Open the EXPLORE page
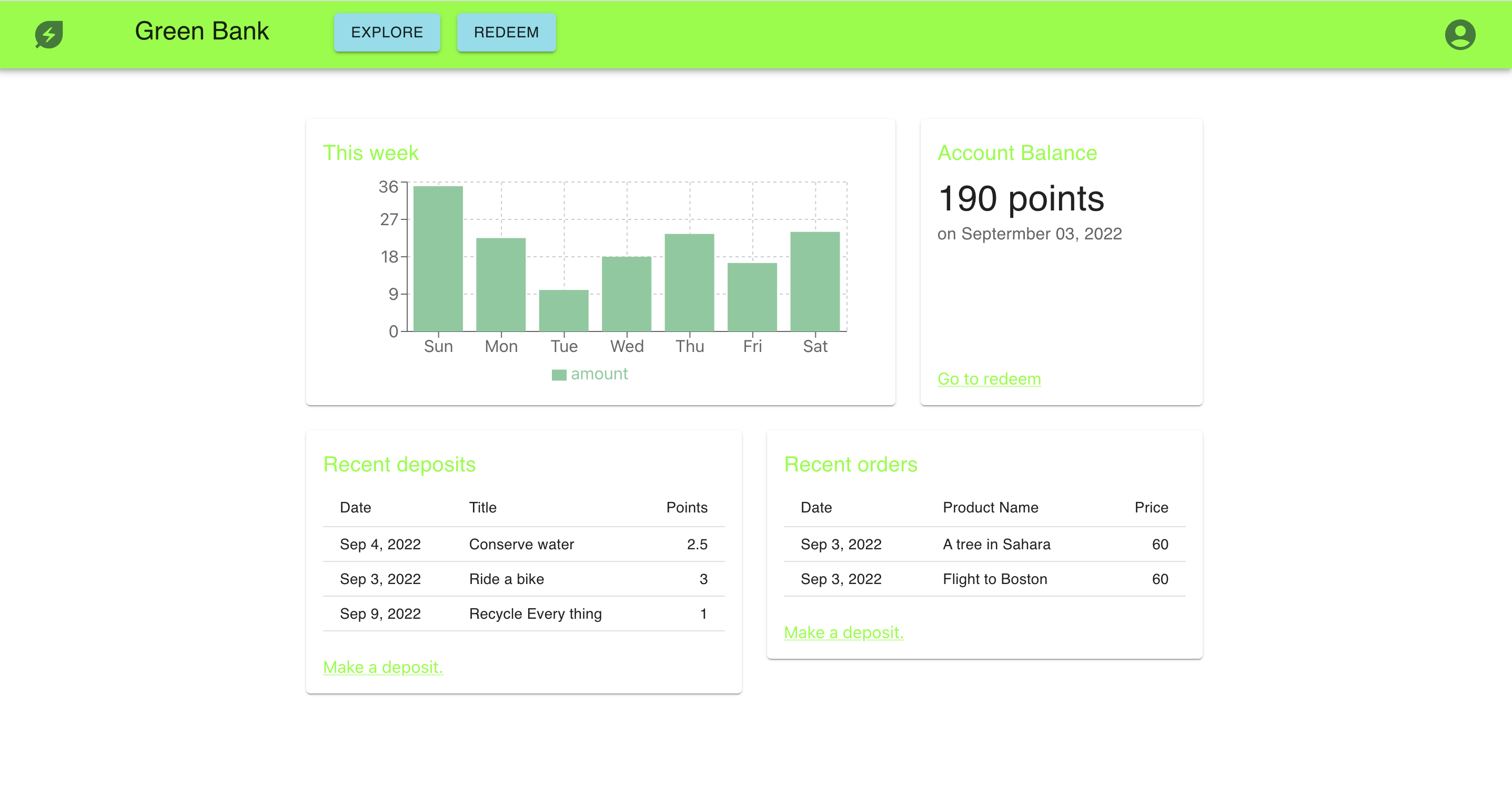 (x=387, y=32)
